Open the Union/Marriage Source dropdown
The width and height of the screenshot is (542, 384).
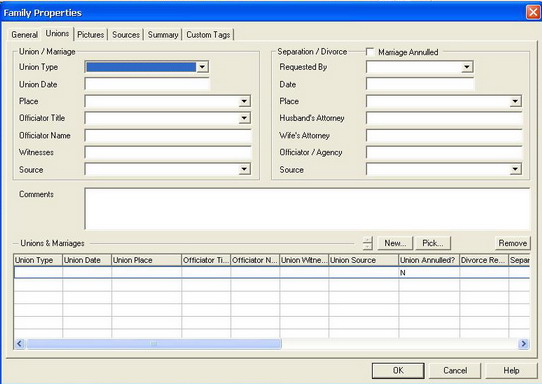(244, 169)
